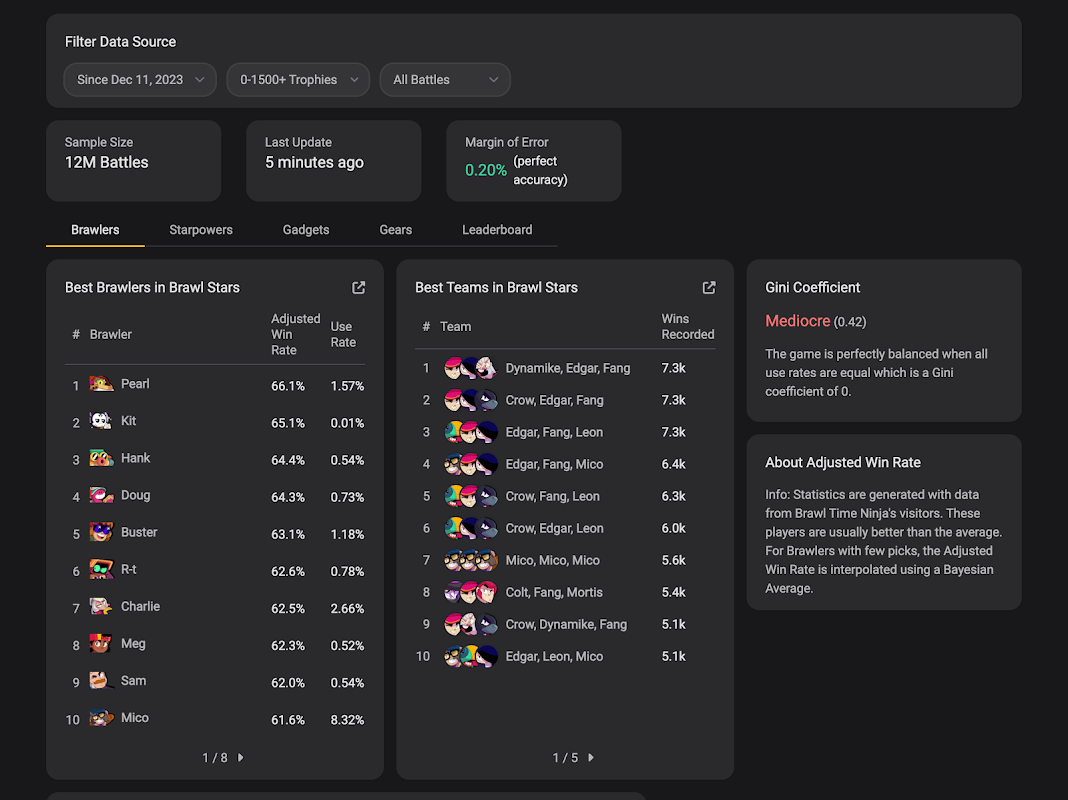Viewport: 1068px width, 800px height.
Task: Click team icons for Edgar, Fang, Leon
Action: [x=471, y=432]
